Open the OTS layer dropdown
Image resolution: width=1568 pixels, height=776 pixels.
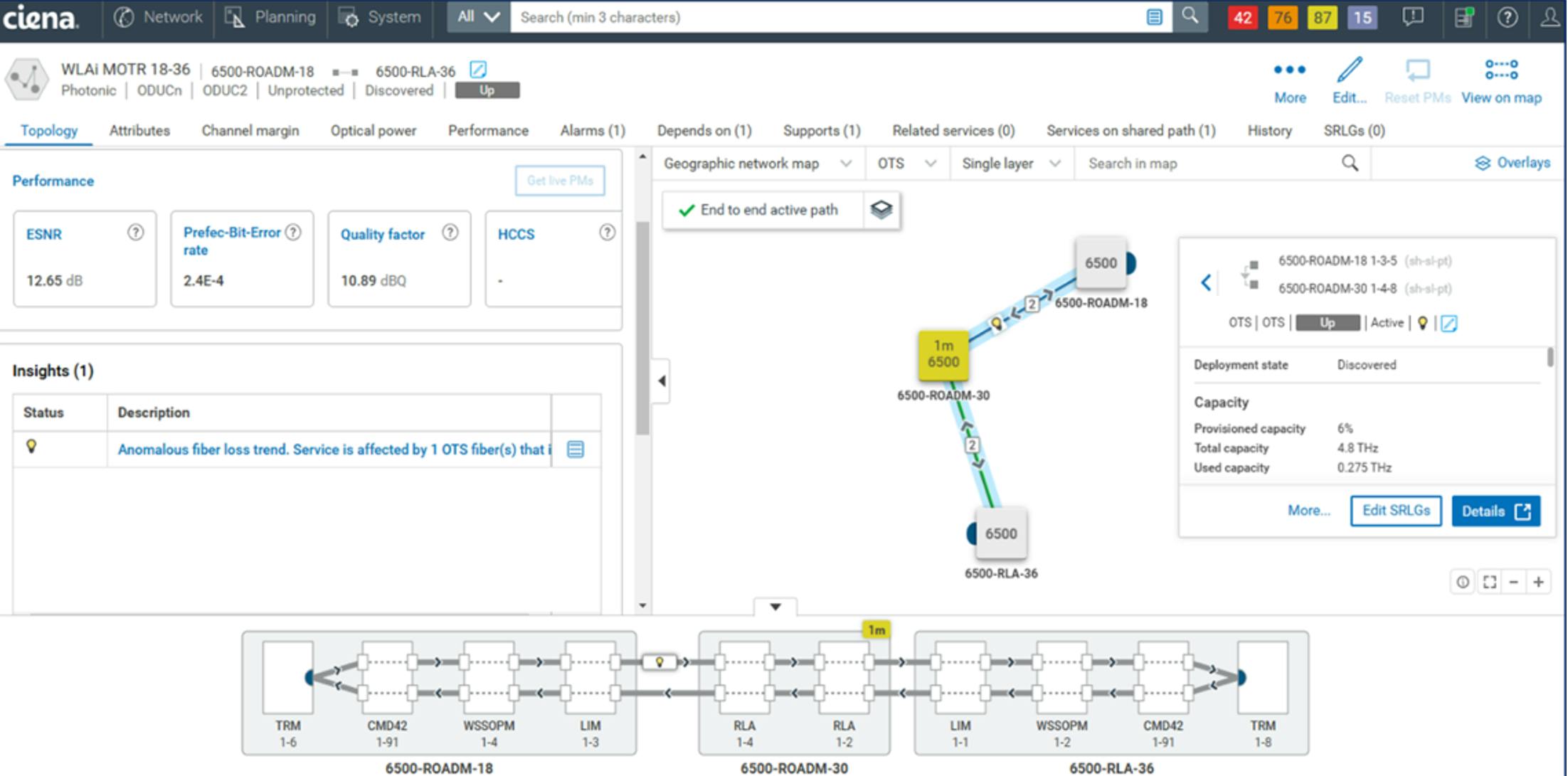(x=907, y=164)
